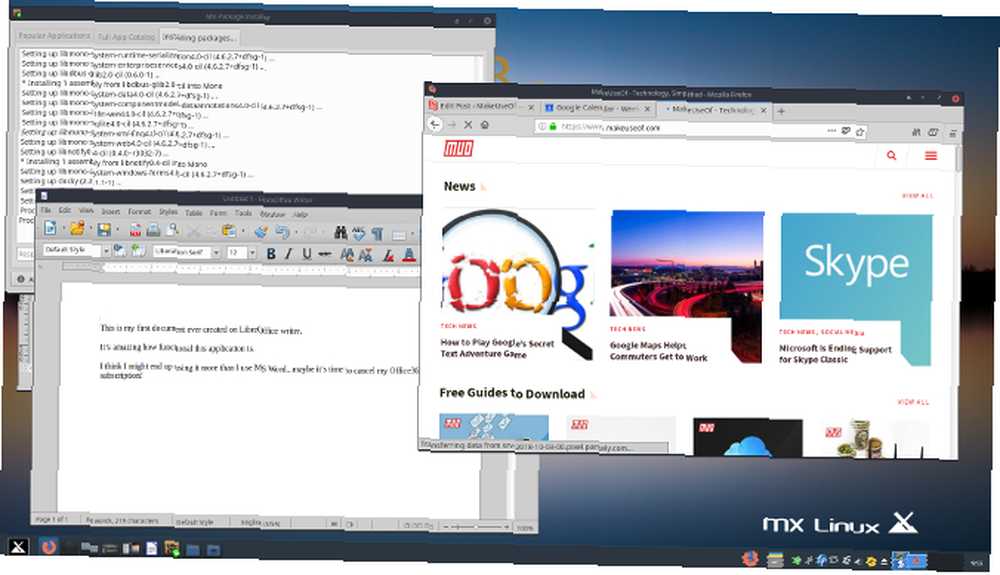1000x575 pixels.
Task: Open Format menu in Writer
Action: click(x=139, y=212)
